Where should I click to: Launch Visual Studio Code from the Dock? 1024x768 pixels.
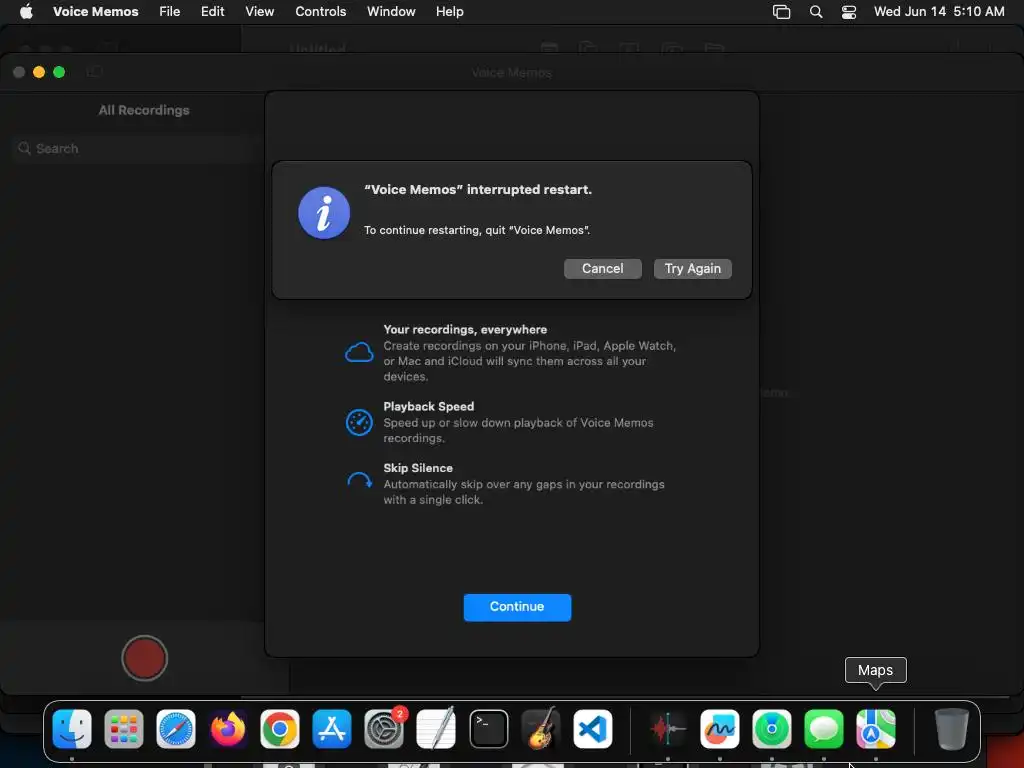point(592,728)
